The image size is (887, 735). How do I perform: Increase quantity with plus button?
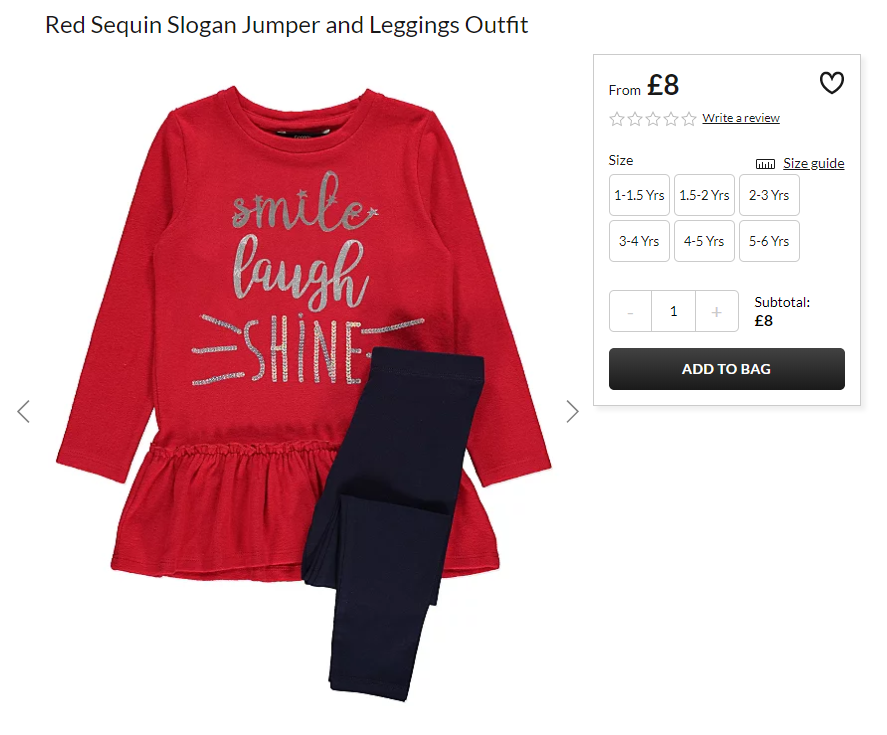click(717, 311)
